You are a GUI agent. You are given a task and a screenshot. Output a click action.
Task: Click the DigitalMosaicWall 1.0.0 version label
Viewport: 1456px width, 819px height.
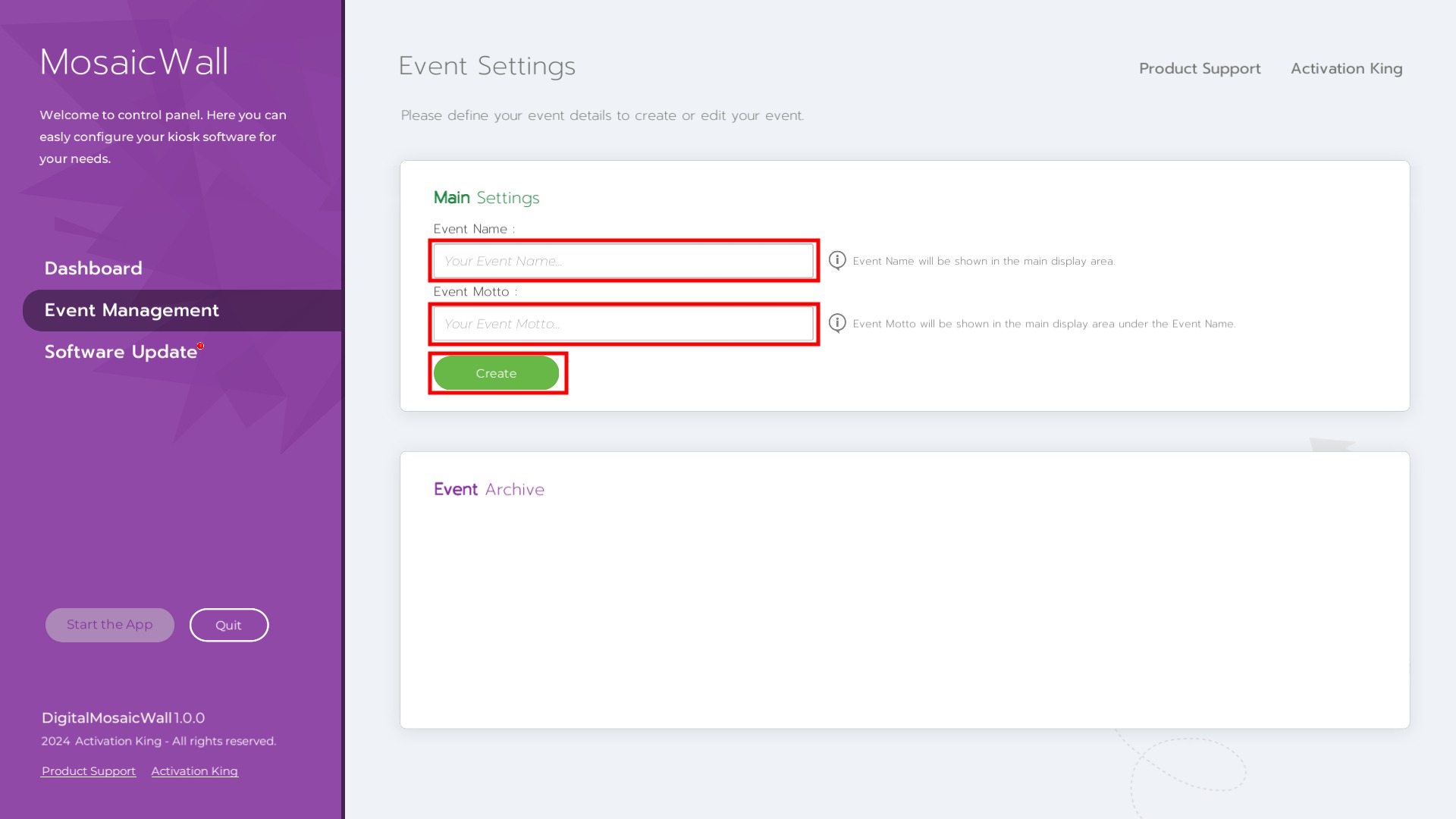pyautogui.click(x=123, y=717)
